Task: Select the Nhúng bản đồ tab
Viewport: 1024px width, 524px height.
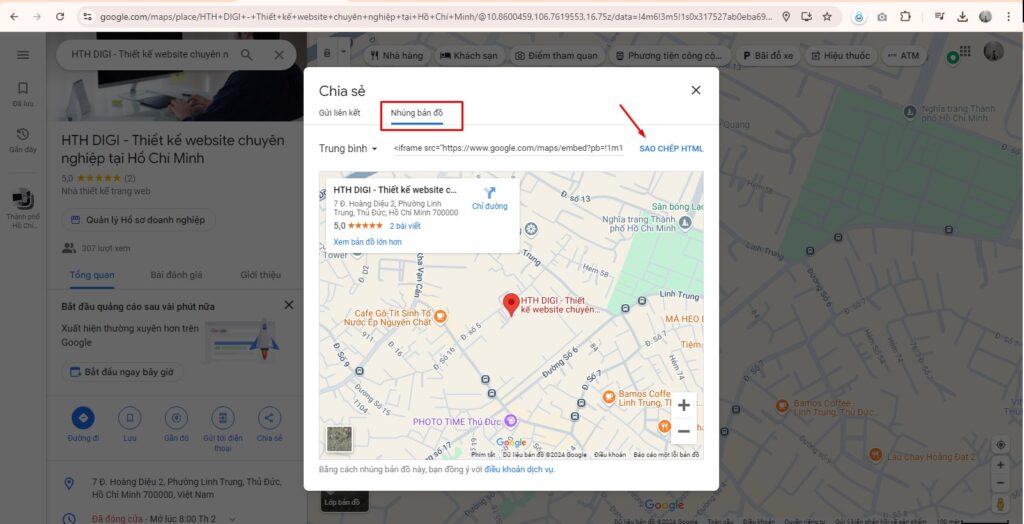Action: click(x=417, y=113)
